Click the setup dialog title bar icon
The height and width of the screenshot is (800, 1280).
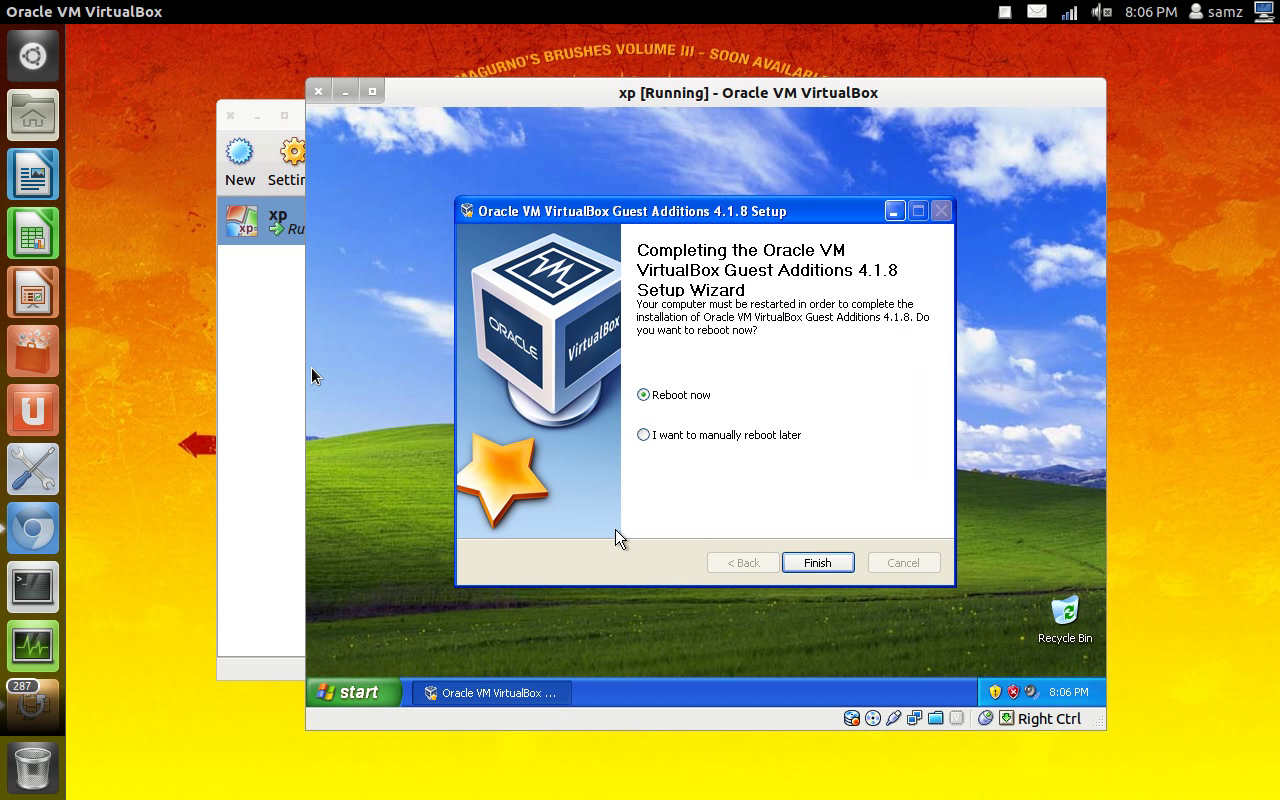[467, 211]
